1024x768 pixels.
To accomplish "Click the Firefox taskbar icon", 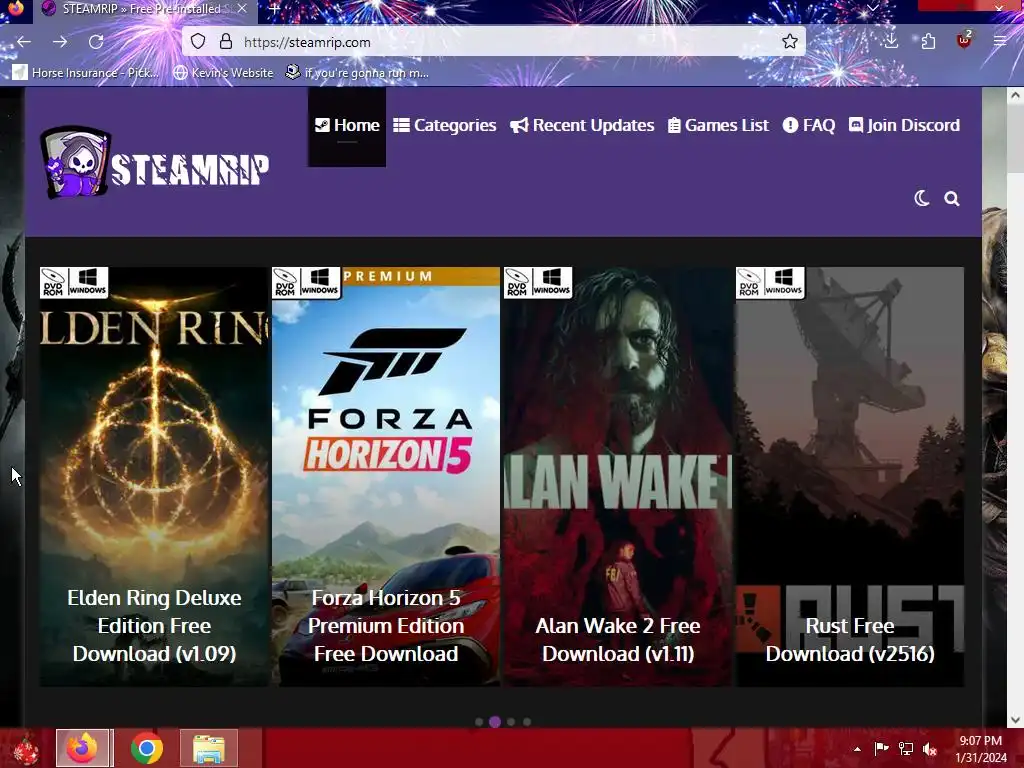I will pos(84,748).
